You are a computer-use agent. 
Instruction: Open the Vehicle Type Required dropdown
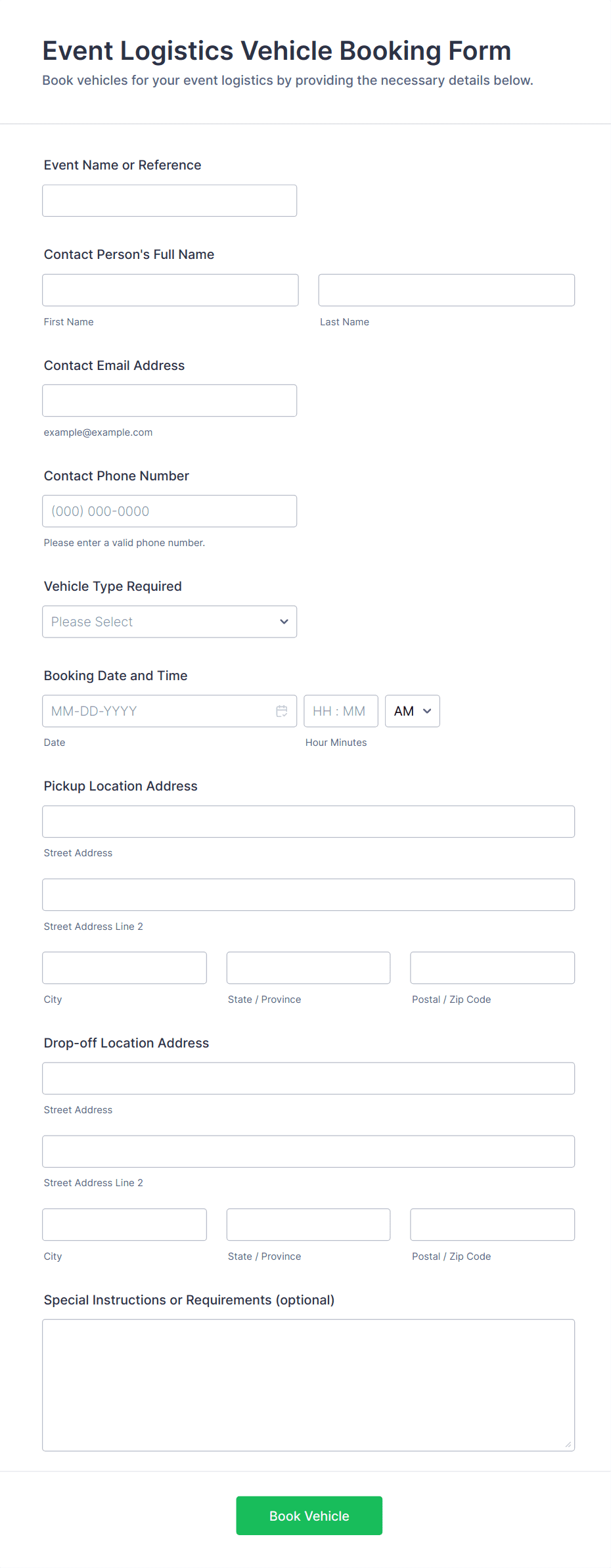[170, 622]
